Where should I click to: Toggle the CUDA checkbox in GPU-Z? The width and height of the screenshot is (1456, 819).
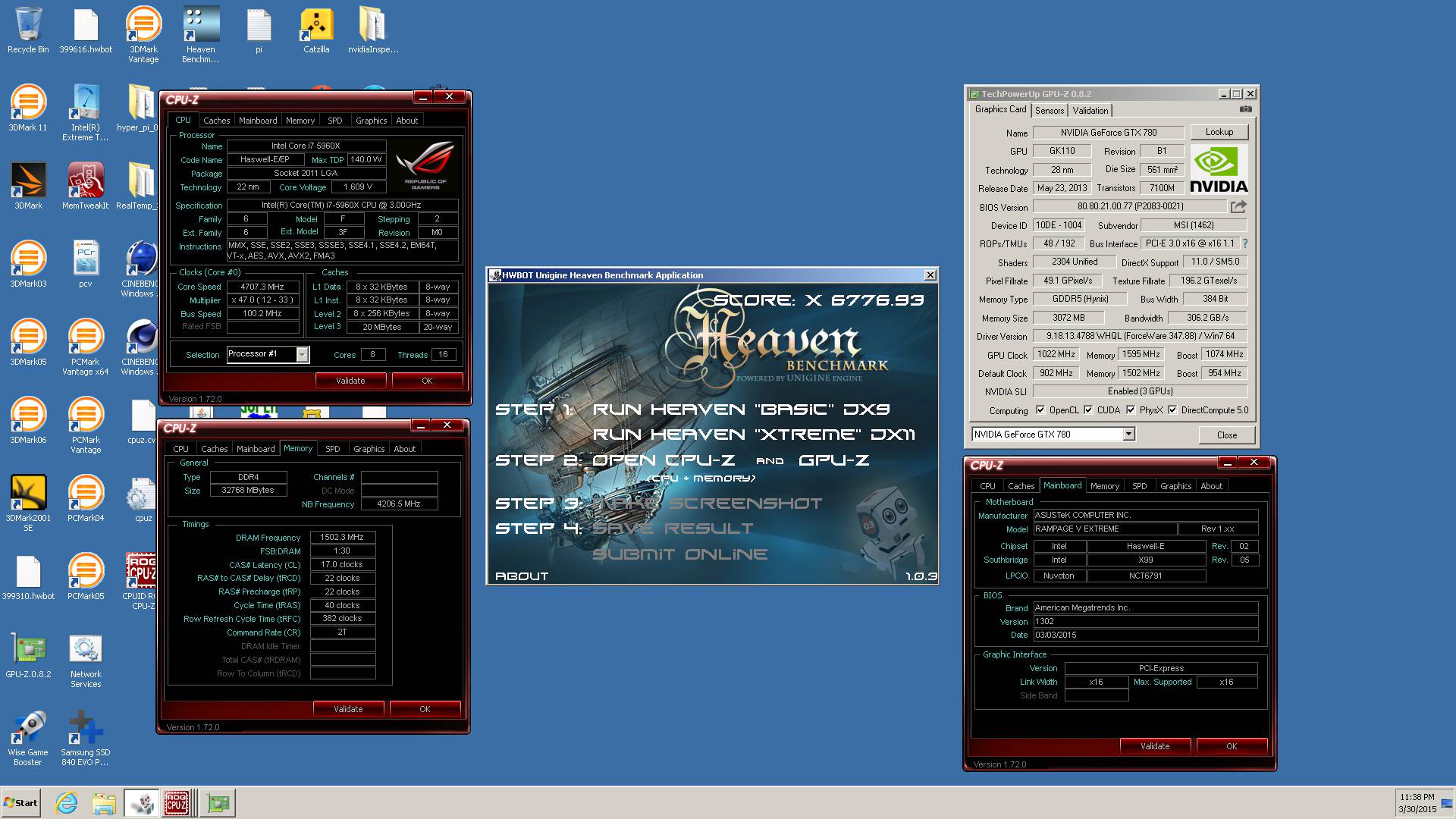pos(1088,410)
